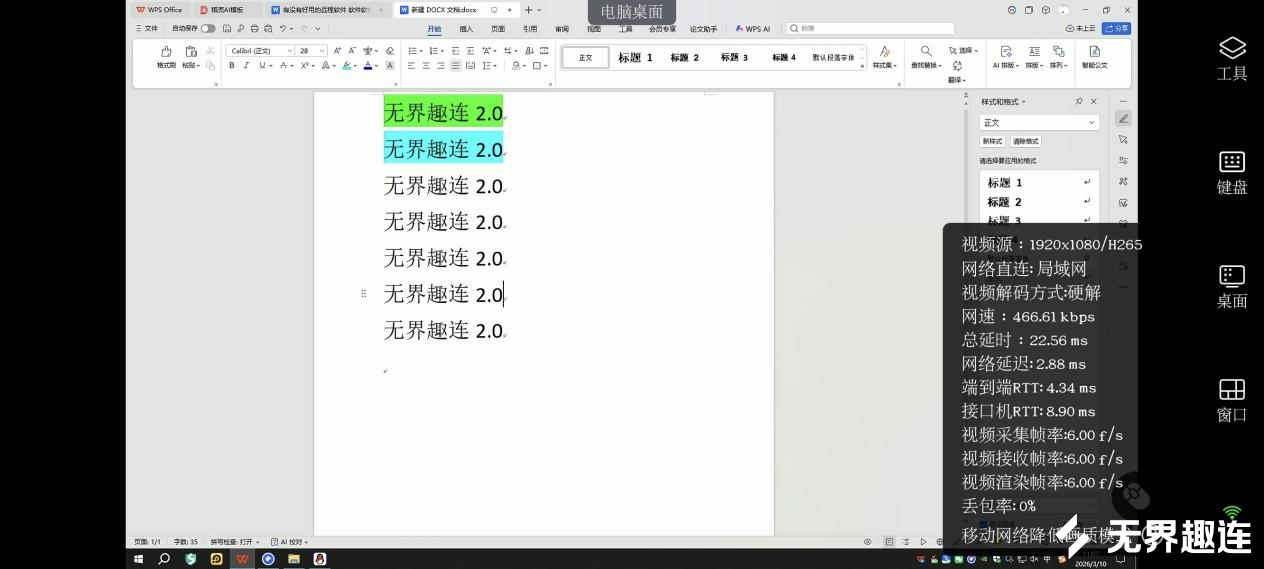
Task: Toggle the character shading button
Action: pyautogui.click(x=390, y=66)
